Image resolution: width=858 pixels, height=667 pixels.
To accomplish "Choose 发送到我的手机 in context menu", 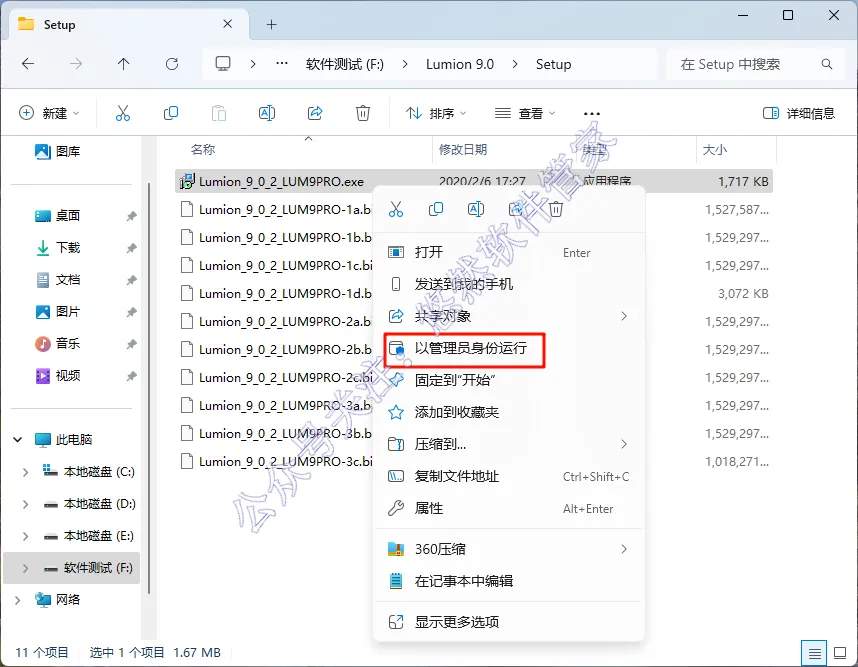I will [508, 284].
